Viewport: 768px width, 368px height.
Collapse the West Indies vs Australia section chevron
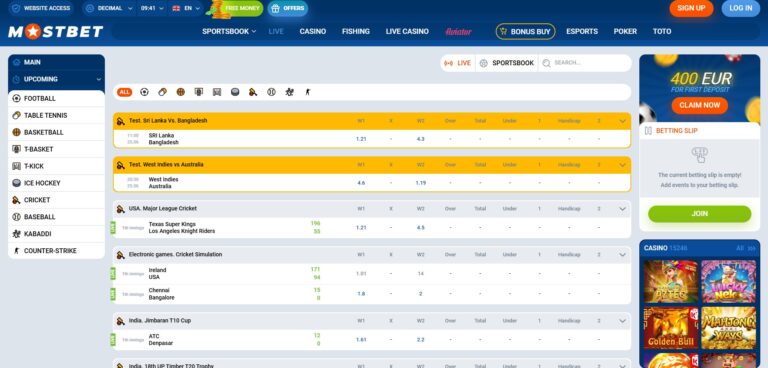pyautogui.click(x=623, y=165)
